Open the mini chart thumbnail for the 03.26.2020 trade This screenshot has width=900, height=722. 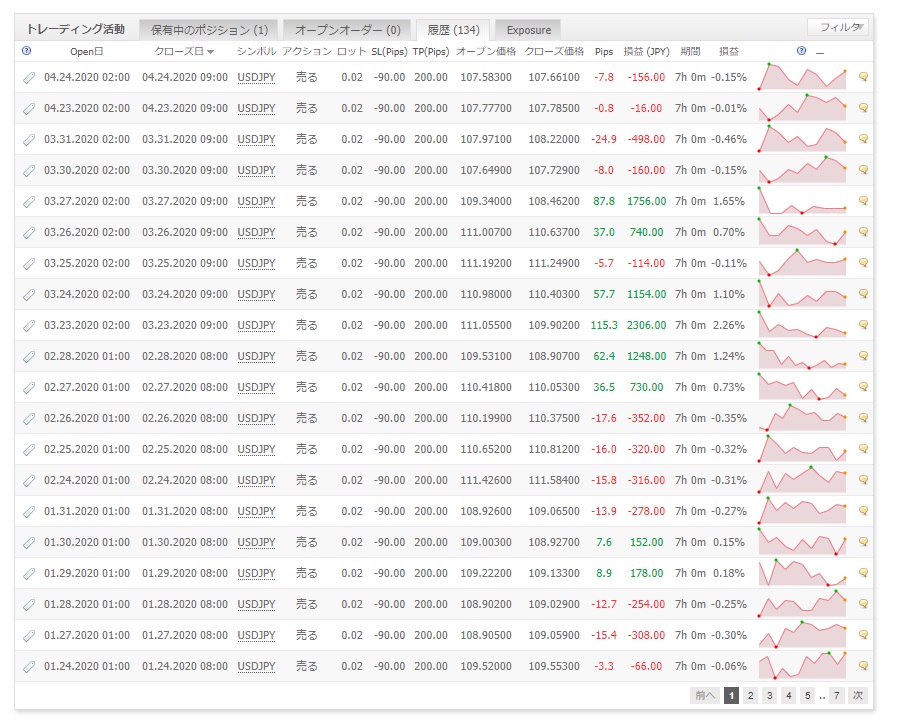click(802, 232)
